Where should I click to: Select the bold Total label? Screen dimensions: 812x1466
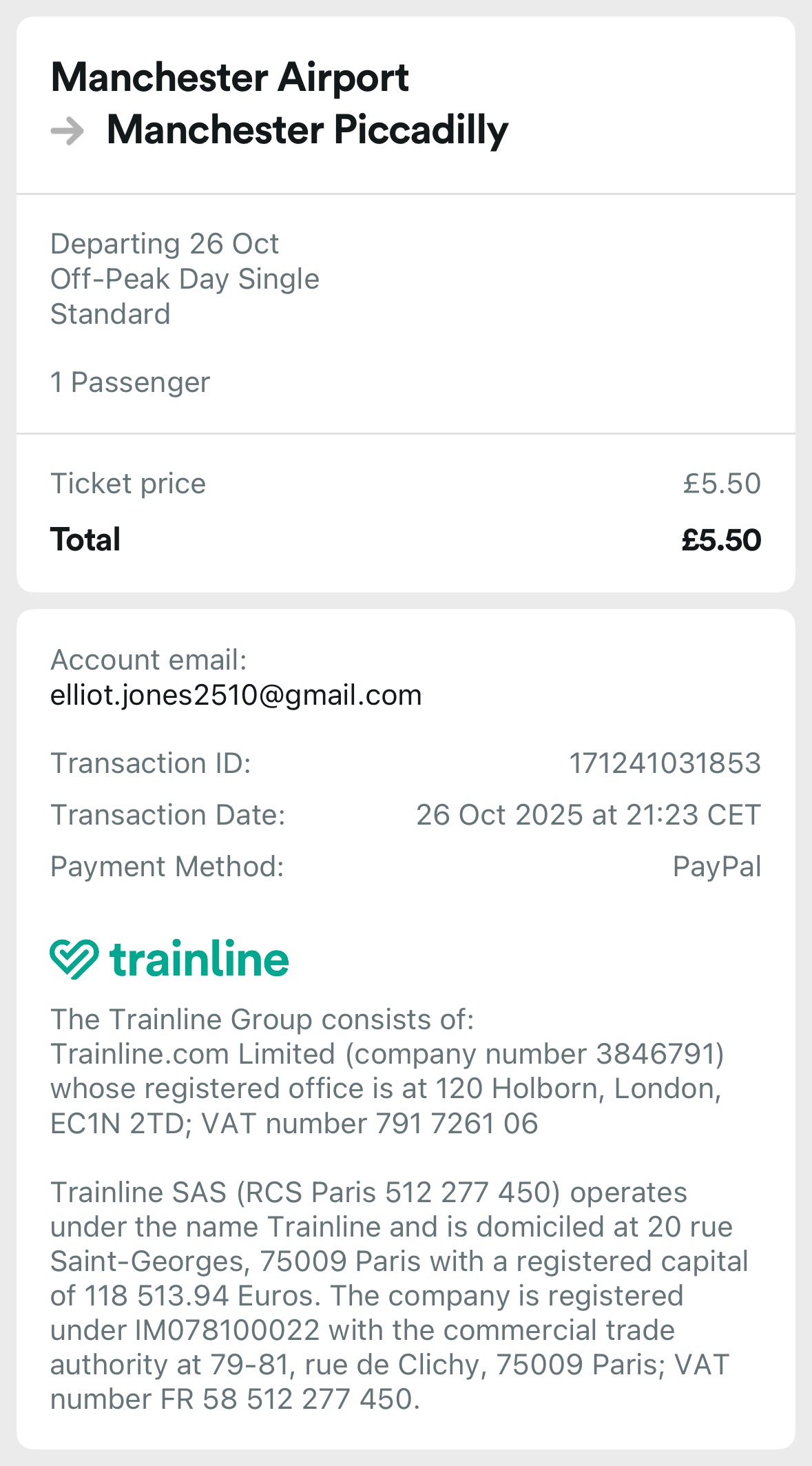tap(85, 539)
